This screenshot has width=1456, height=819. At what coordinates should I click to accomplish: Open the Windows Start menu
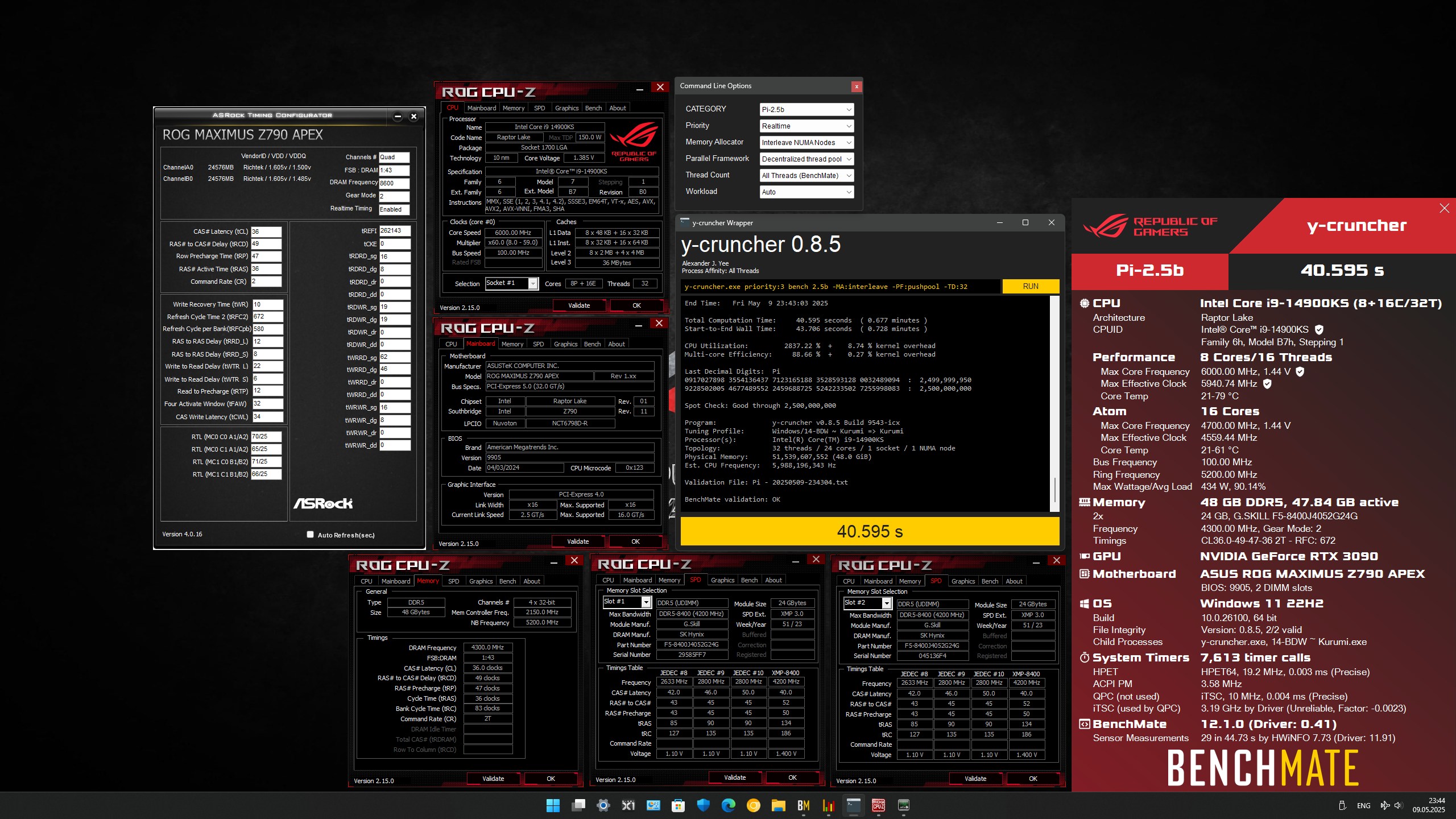(553, 805)
